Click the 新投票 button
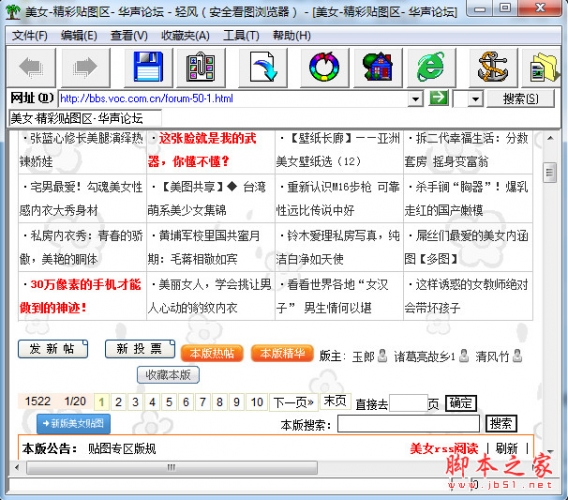This screenshot has height=500, width=568. tap(140, 349)
